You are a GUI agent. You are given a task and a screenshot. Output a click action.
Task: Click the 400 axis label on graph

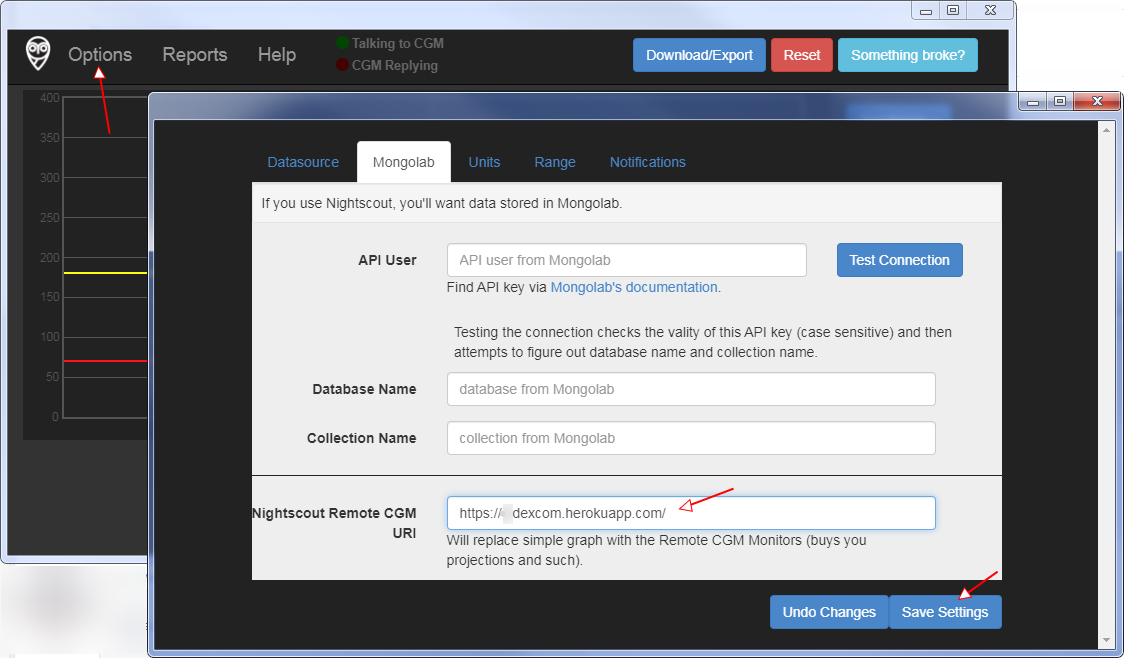click(x=49, y=97)
